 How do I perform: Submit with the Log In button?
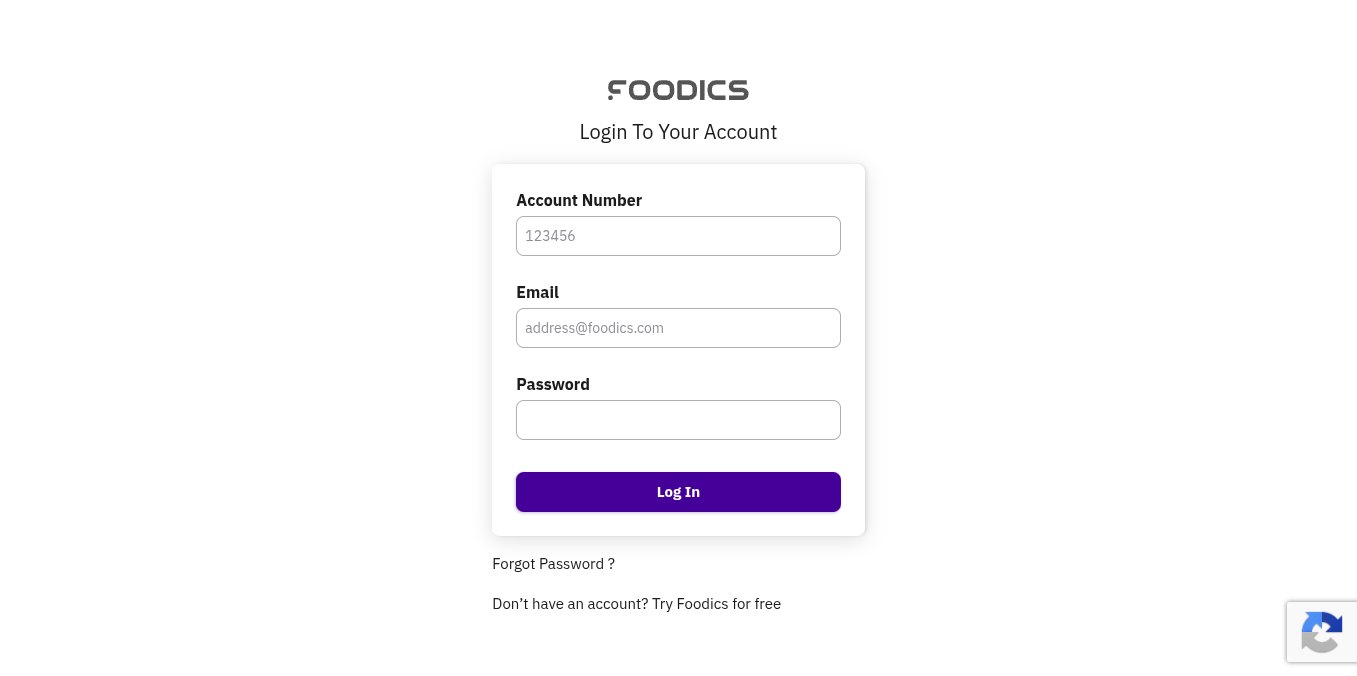click(x=678, y=492)
